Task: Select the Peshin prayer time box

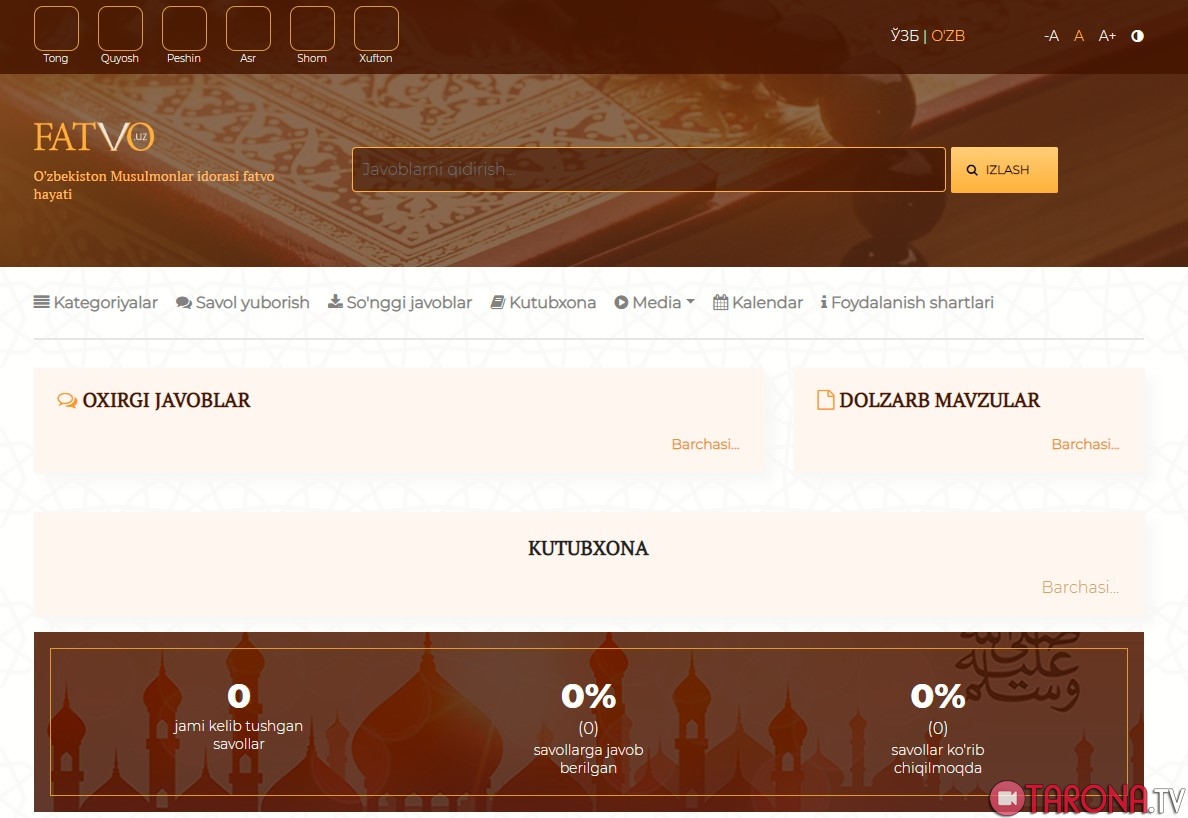Action: pyautogui.click(x=184, y=29)
